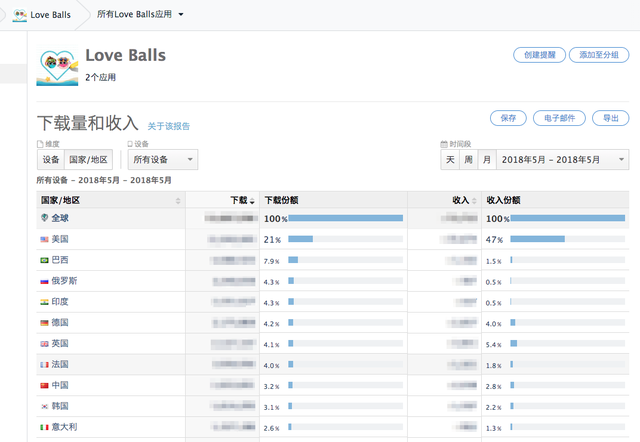
Task: Select the 巴西 row name
Action: tap(60, 260)
